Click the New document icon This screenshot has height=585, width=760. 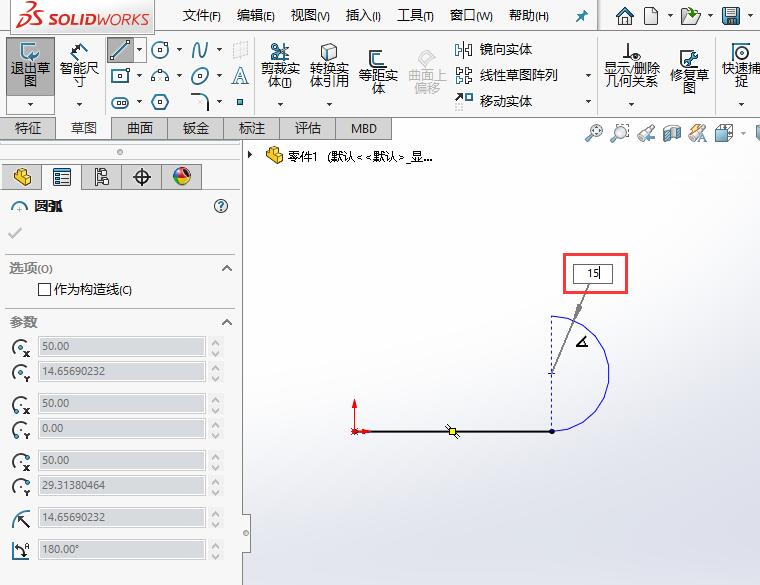[651, 16]
